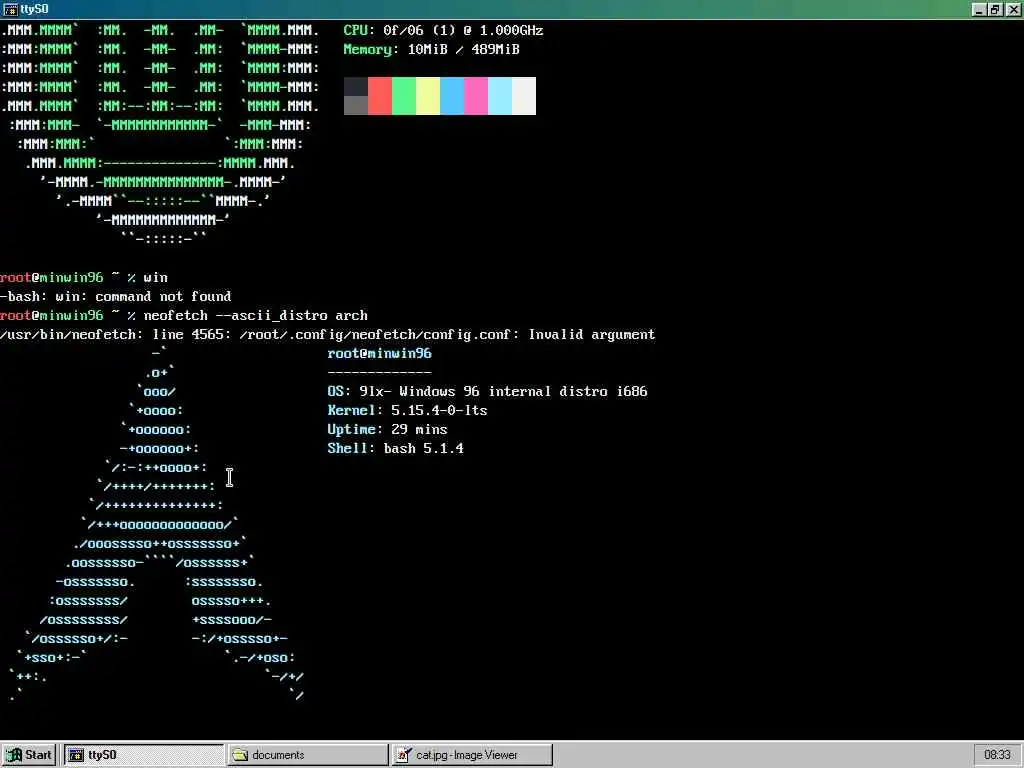
Task: Click the 'CPU: 0f/06 (1) @ 1.000GHz' line
Action: [443, 30]
